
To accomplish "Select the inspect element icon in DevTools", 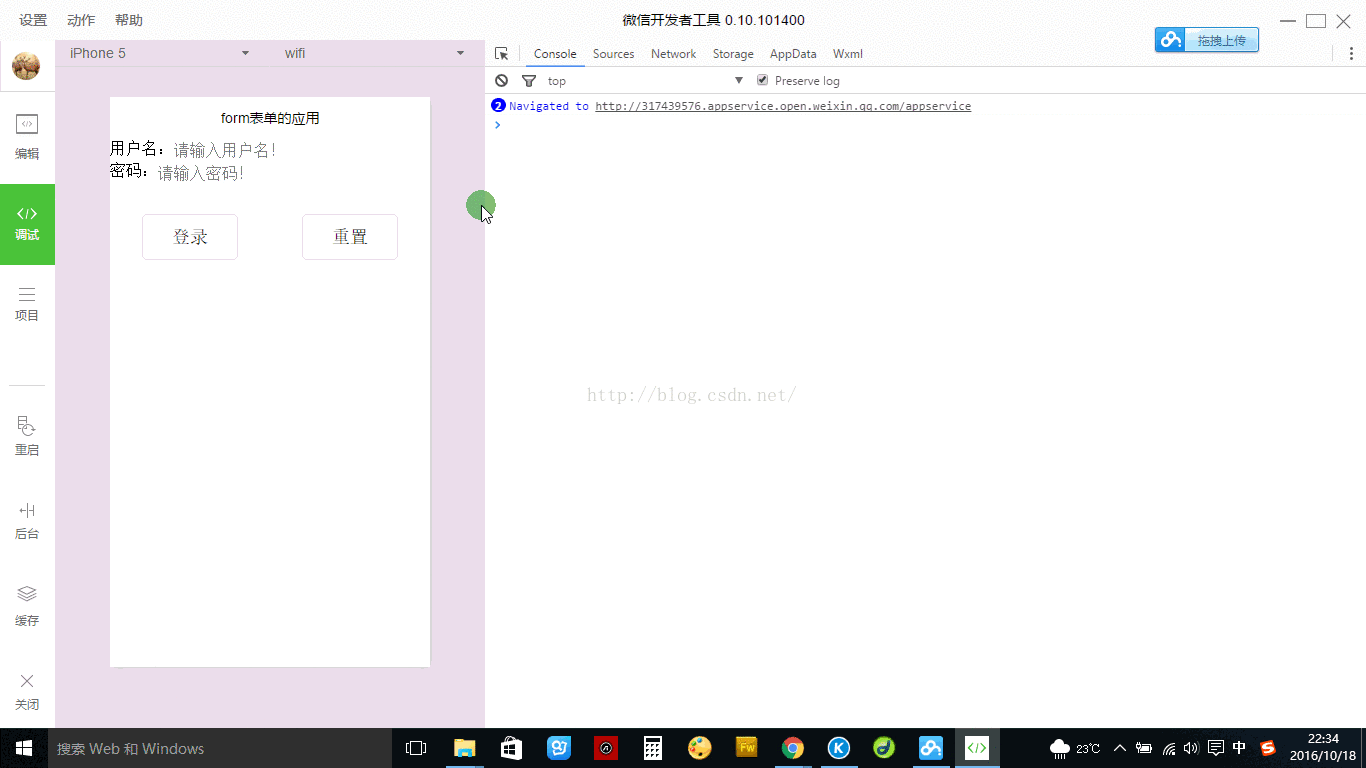I will 502,53.
